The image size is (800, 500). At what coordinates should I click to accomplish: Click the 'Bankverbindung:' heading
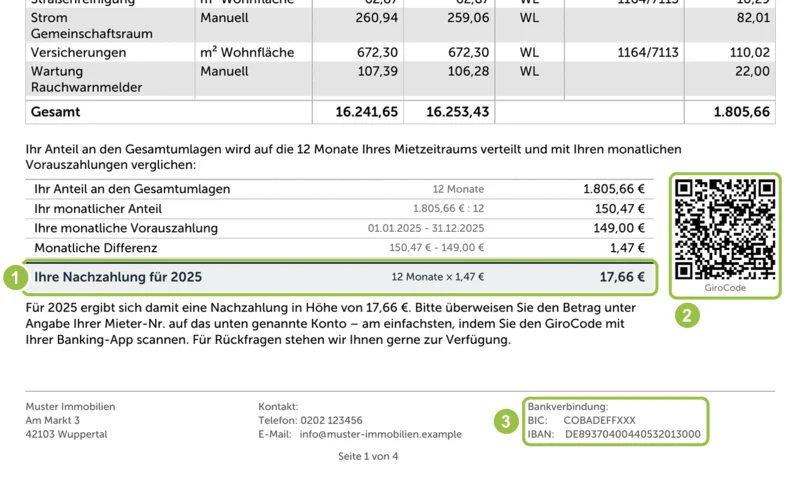(568, 407)
